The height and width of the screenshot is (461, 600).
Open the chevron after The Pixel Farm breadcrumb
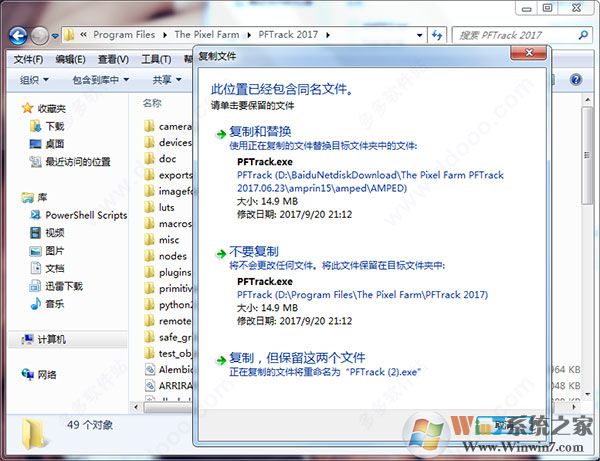pos(249,35)
